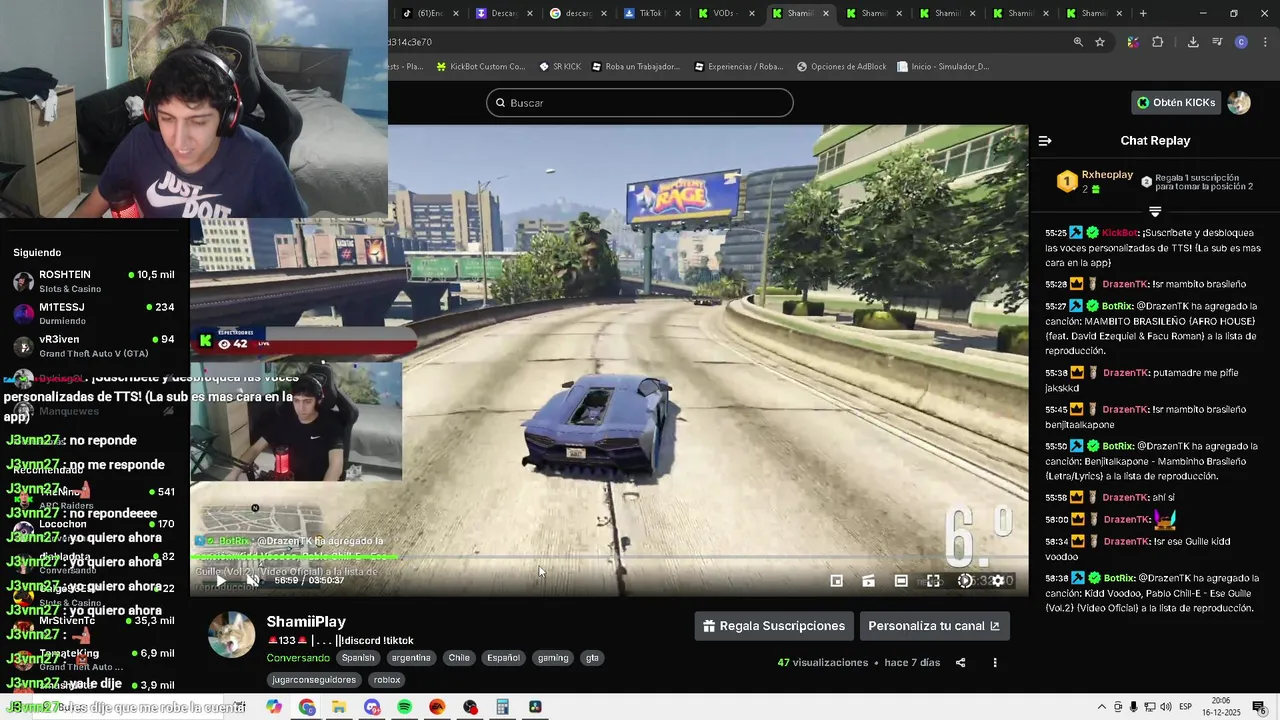Select the Spanish tag
Screen dimensions: 1280x720
pos(358,658)
